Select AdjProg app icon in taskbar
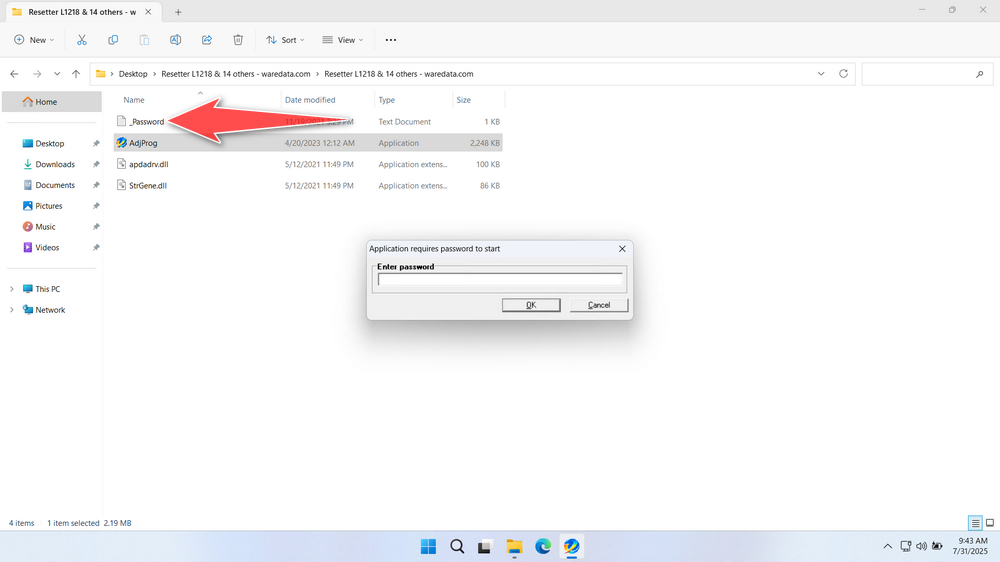Viewport: 1000px width, 562px height. click(571, 546)
